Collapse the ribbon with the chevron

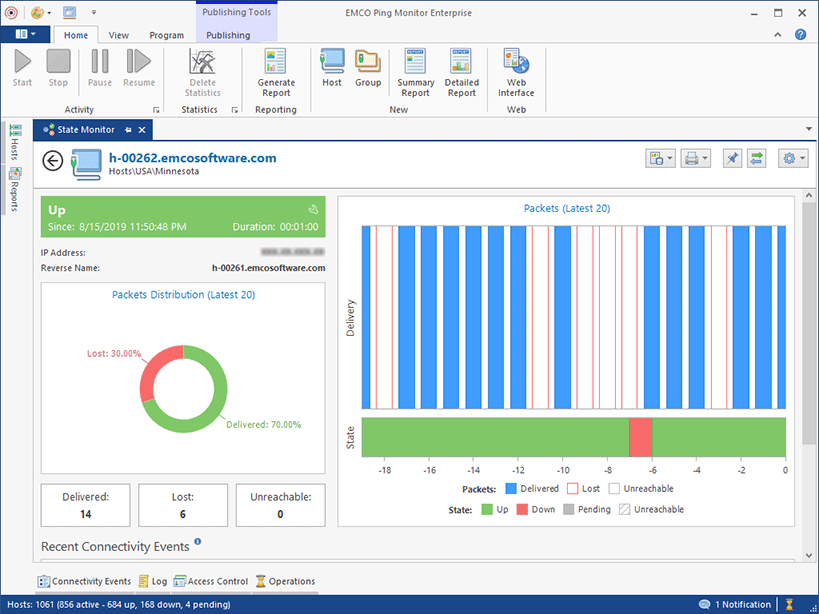tap(778, 33)
